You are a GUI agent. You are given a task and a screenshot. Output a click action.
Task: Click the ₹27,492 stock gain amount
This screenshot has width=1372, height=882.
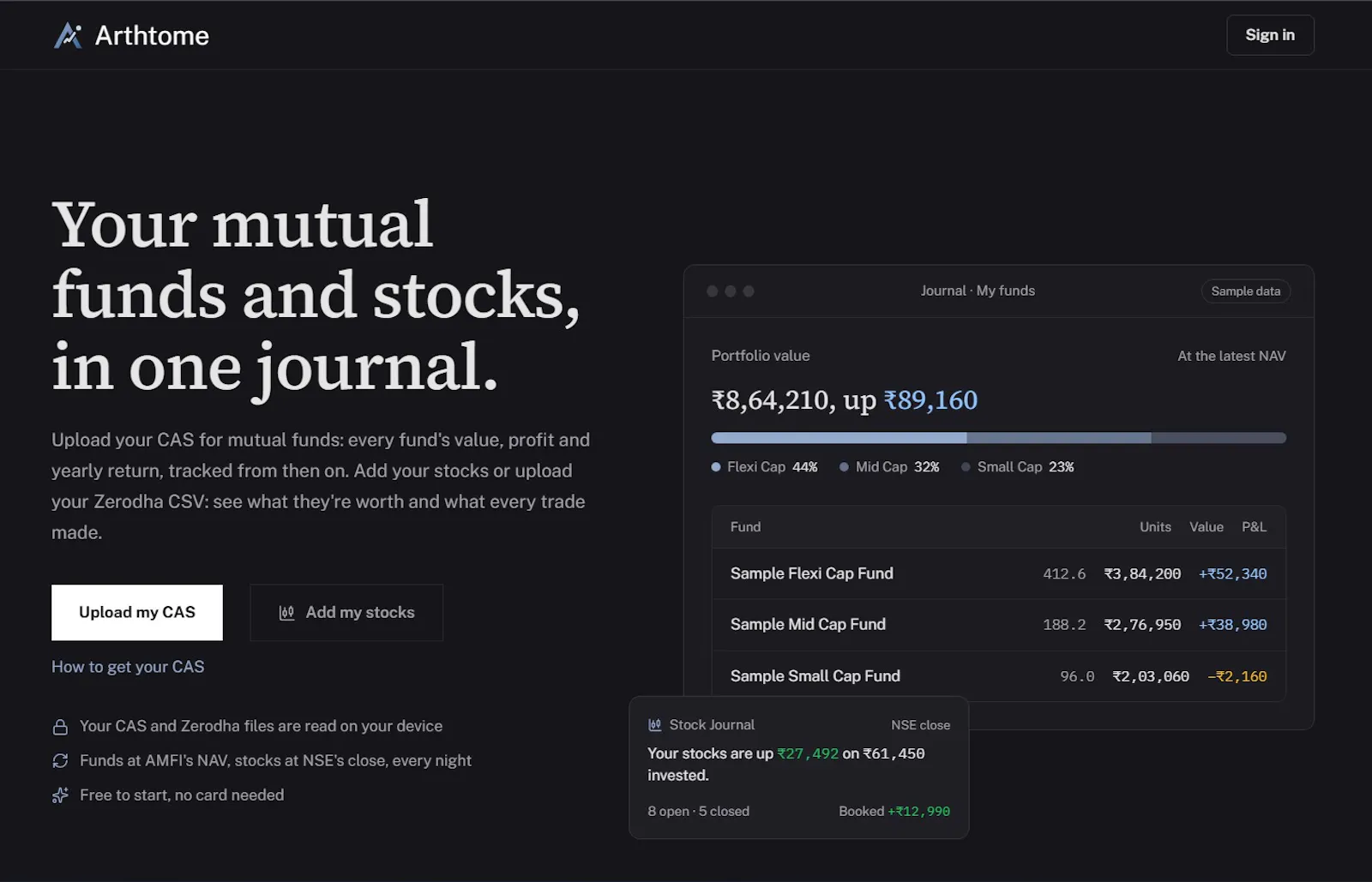[808, 753]
